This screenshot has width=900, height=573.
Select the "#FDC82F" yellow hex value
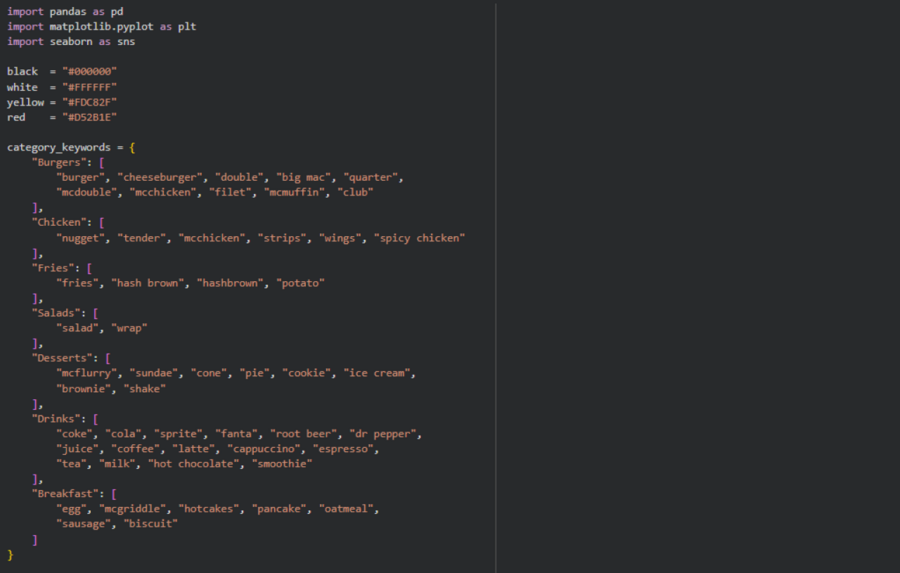click(89, 102)
